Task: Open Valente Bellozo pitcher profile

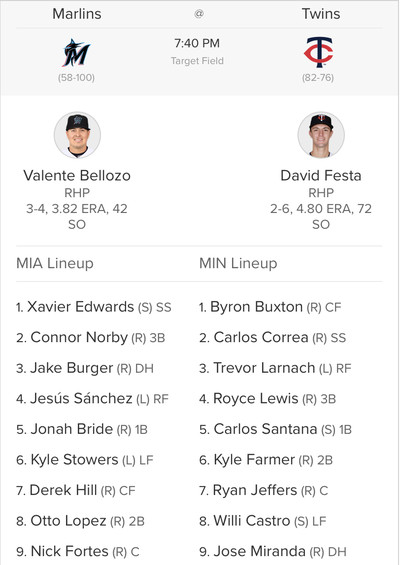Action: (77, 175)
